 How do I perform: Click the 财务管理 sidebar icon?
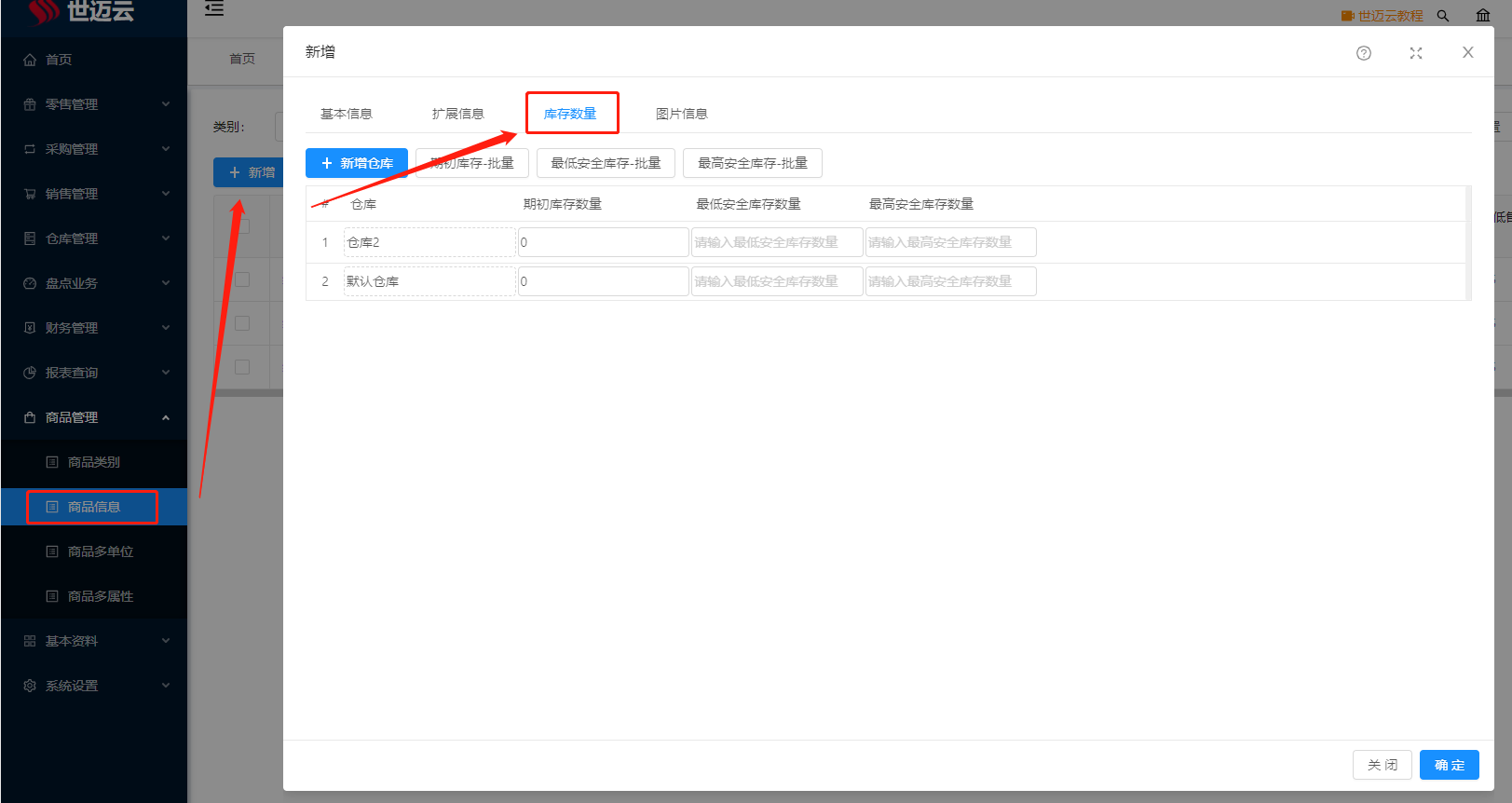point(30,328)
